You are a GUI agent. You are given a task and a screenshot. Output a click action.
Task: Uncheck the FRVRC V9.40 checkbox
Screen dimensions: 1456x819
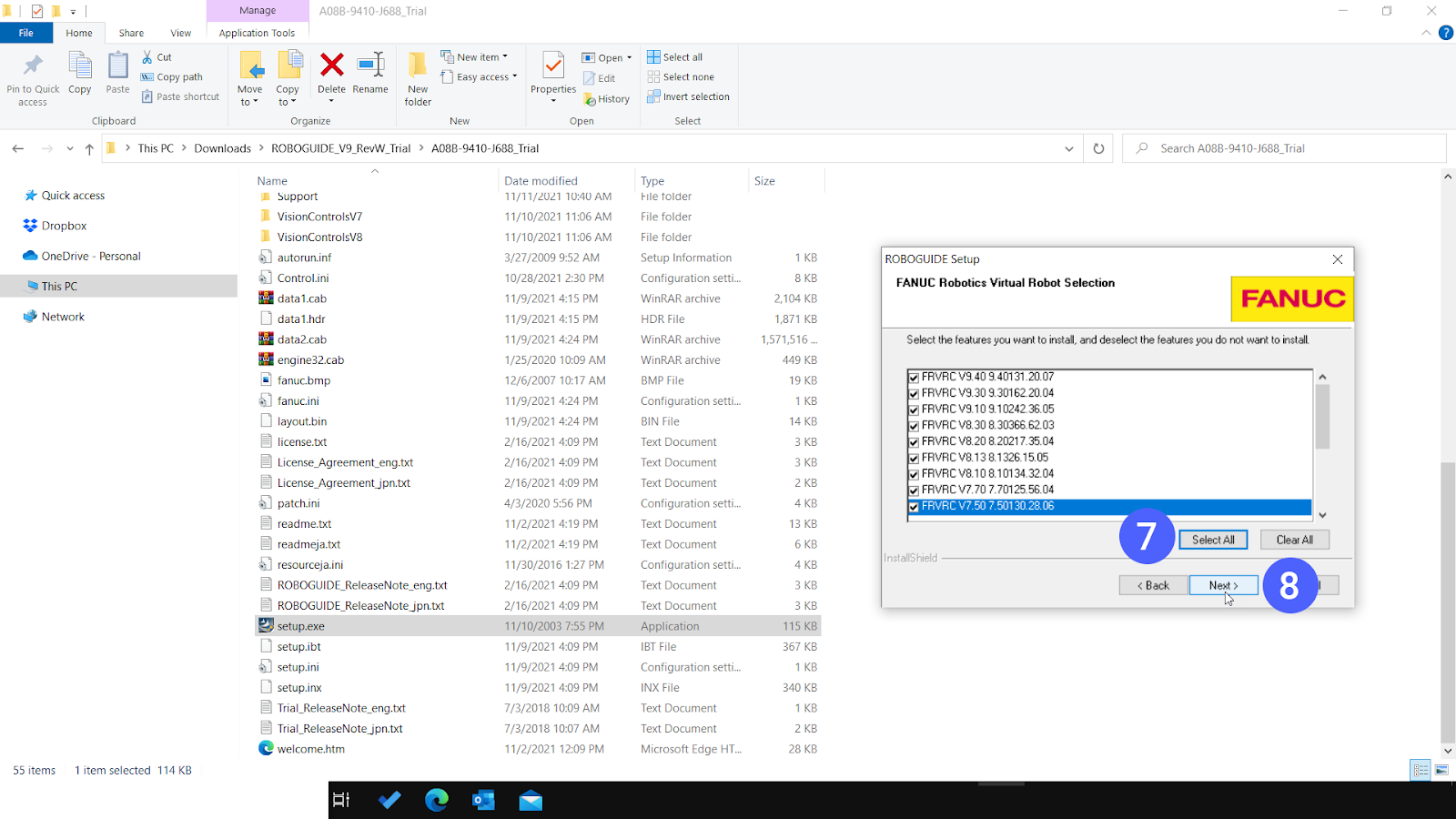[914, 377]
